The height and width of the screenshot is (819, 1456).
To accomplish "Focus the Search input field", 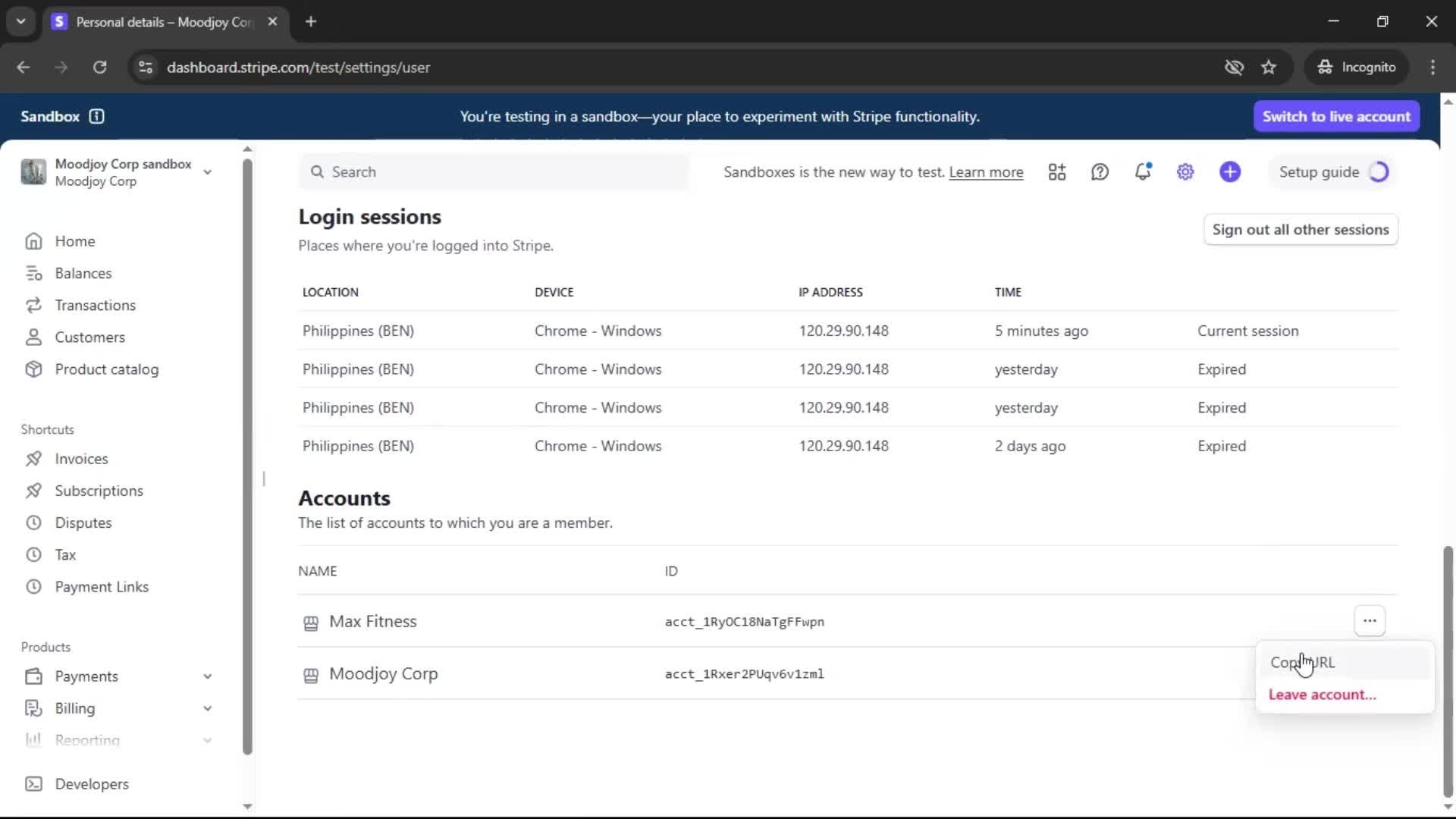I will (x=494, y=172).
